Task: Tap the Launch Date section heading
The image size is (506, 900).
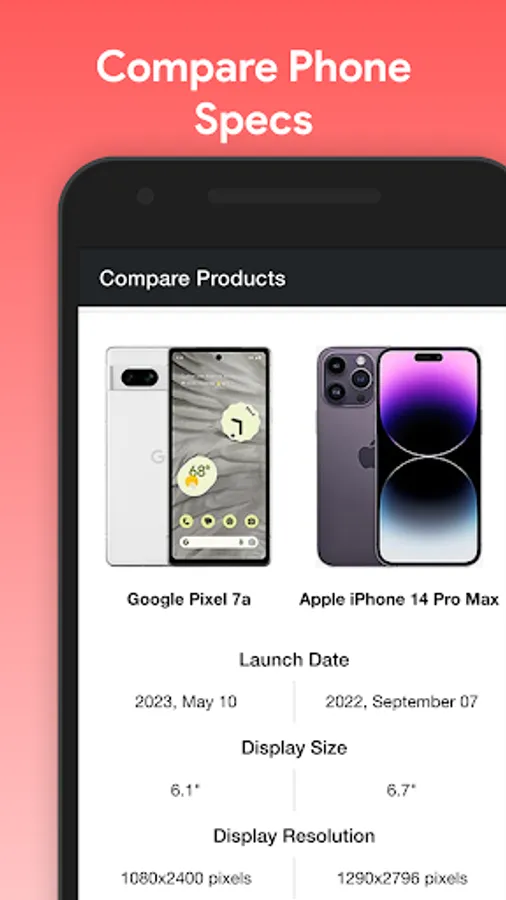Action: click(x=294, y=660)
